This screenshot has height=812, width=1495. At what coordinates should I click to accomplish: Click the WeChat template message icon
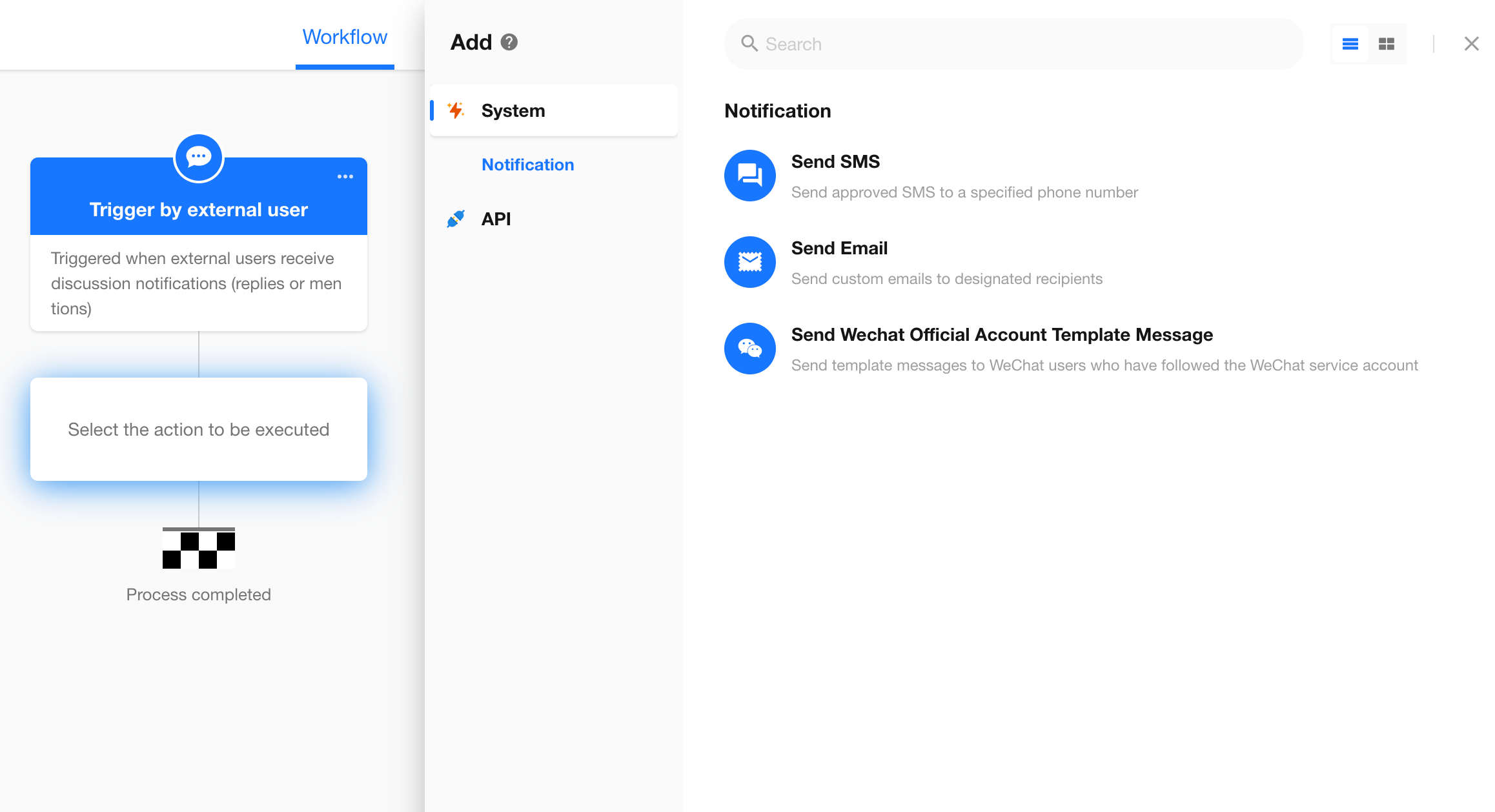749,349
